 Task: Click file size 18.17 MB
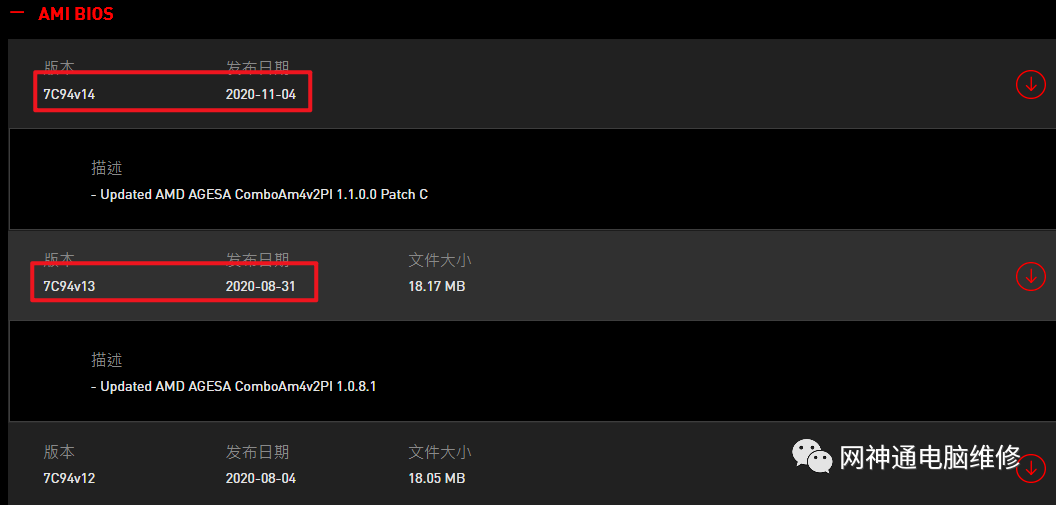[x=436, y=286]
